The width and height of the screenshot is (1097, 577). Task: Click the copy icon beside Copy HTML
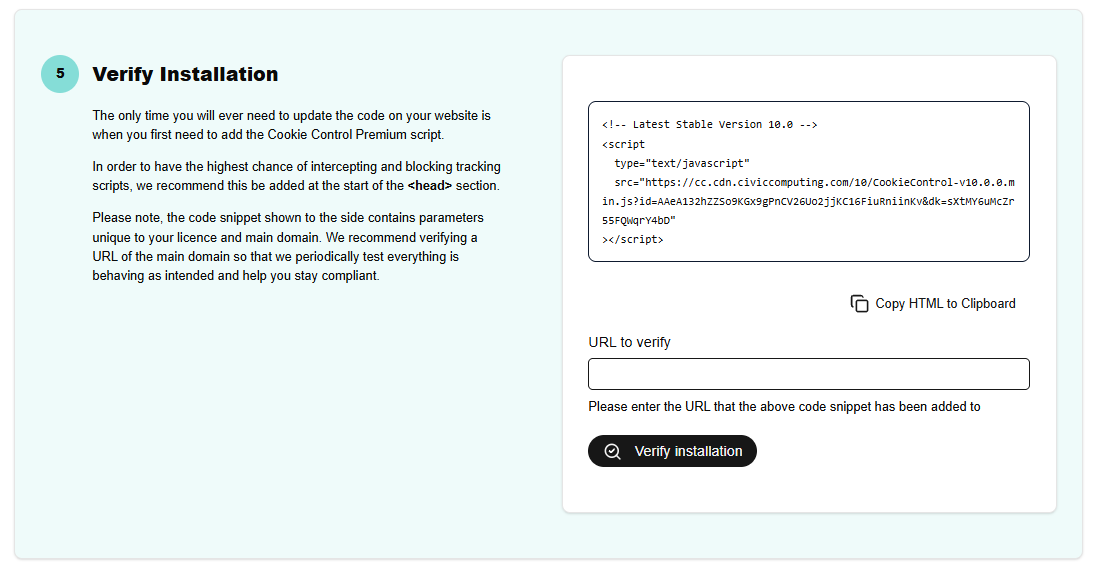pyautogui.click(x=859, y=304)
